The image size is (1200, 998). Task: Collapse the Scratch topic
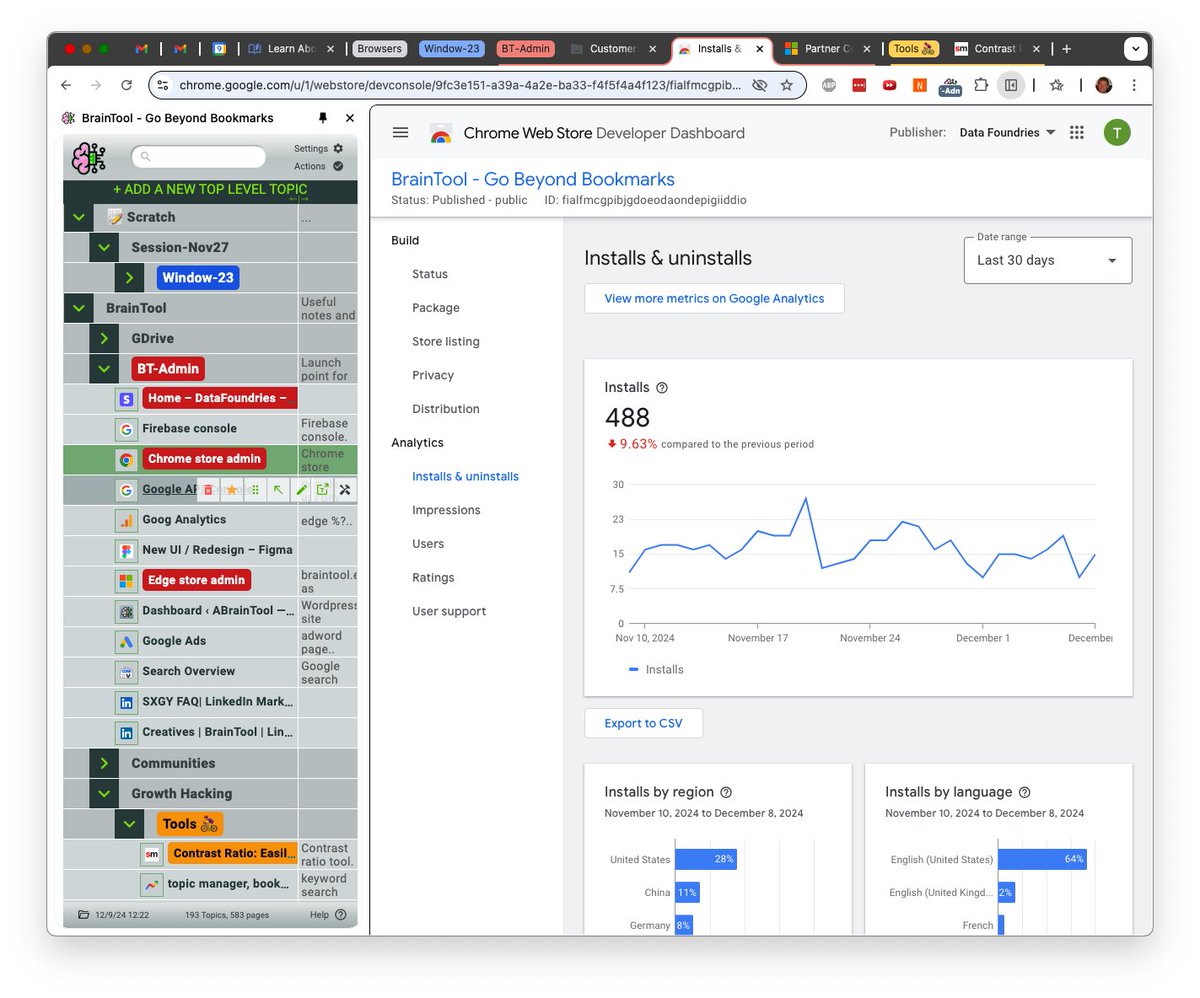pos(78,217)
